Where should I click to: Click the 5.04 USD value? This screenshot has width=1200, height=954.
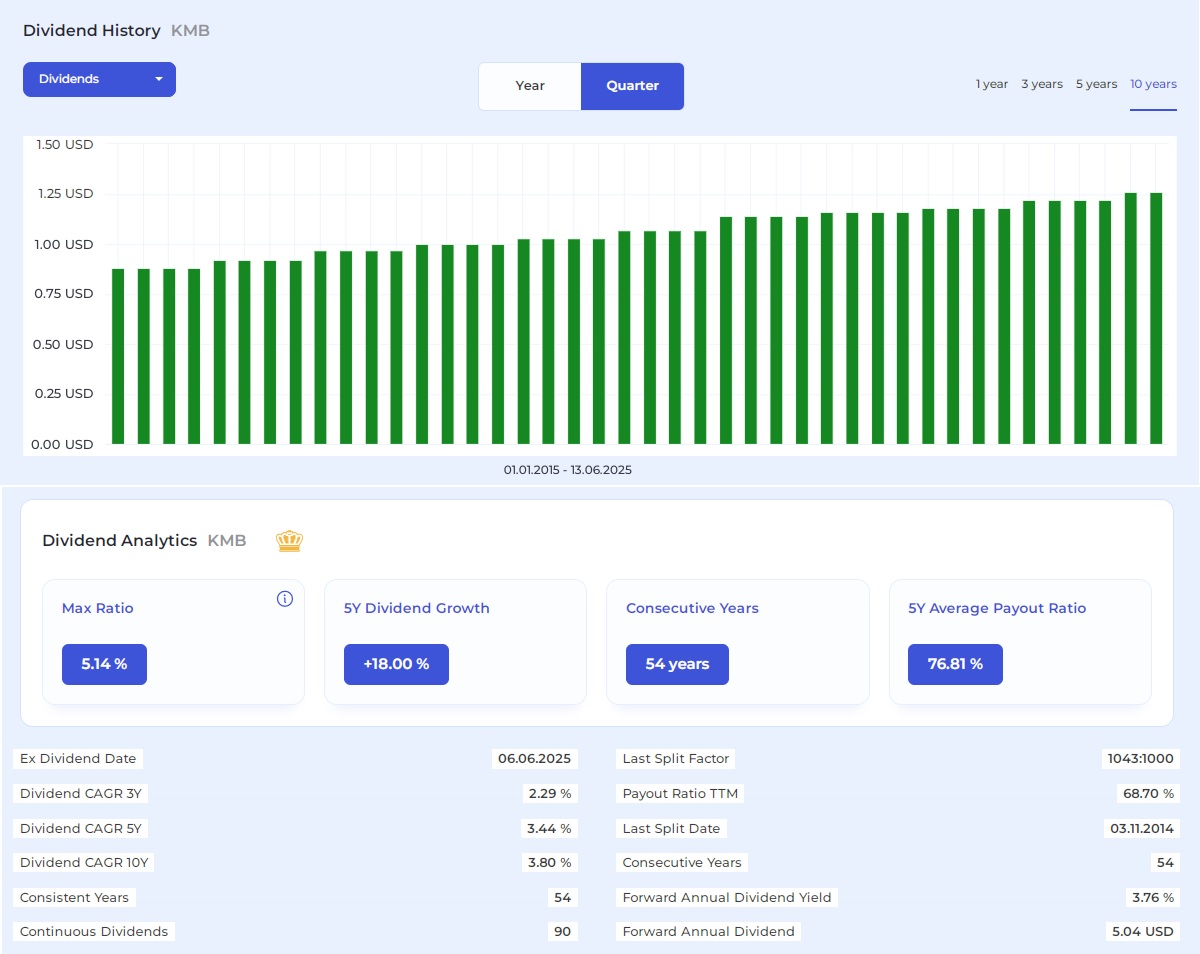tap(1143, 932)
